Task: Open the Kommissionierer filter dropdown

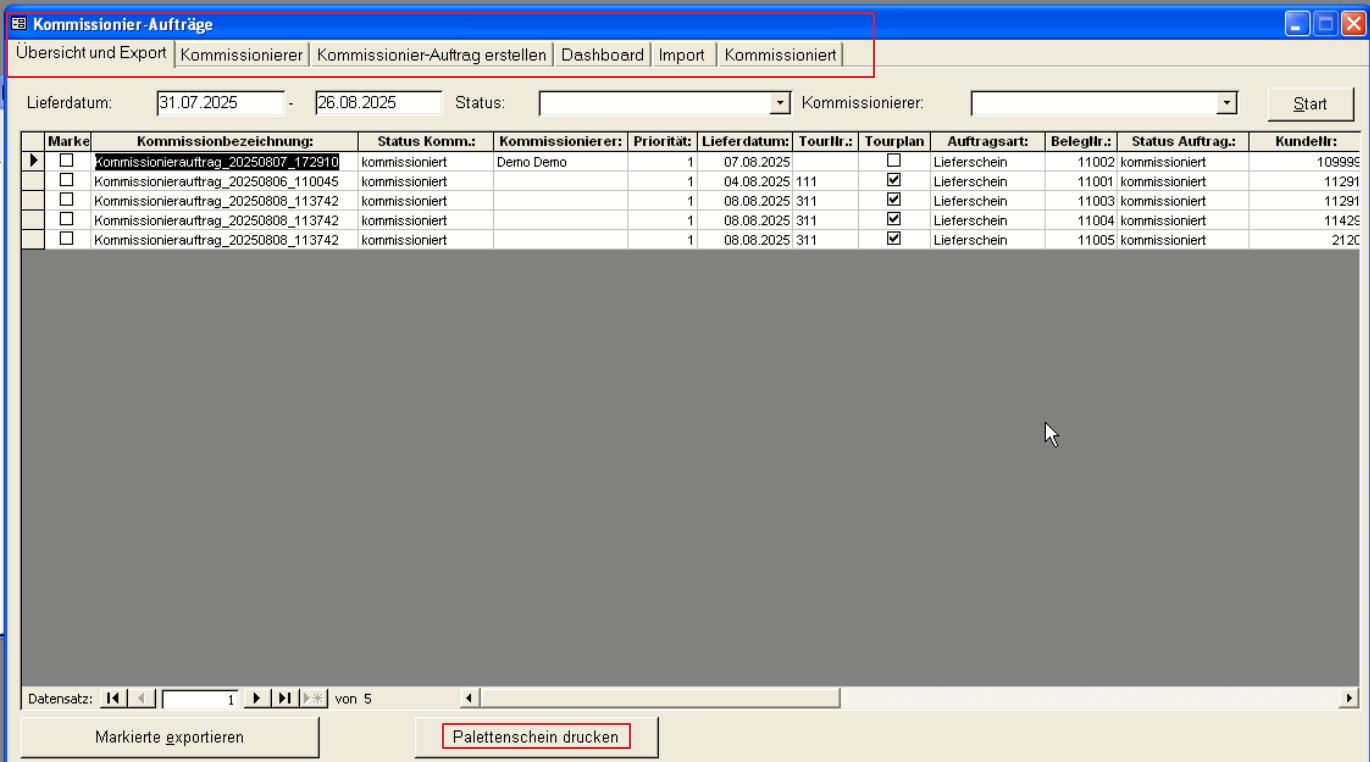Action: coord(1226,103)
